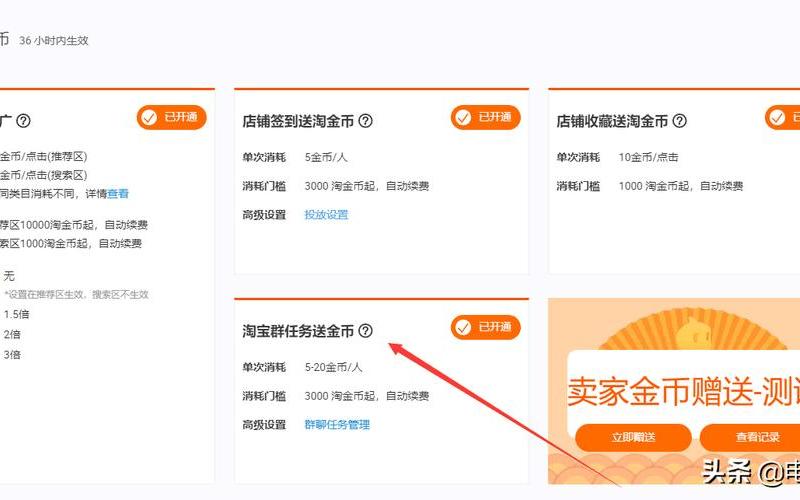This screenshot has width=800, height=500.
Task: Toggle 已开通 status on leftmost promotion card
Action: [x=171, y=117]
